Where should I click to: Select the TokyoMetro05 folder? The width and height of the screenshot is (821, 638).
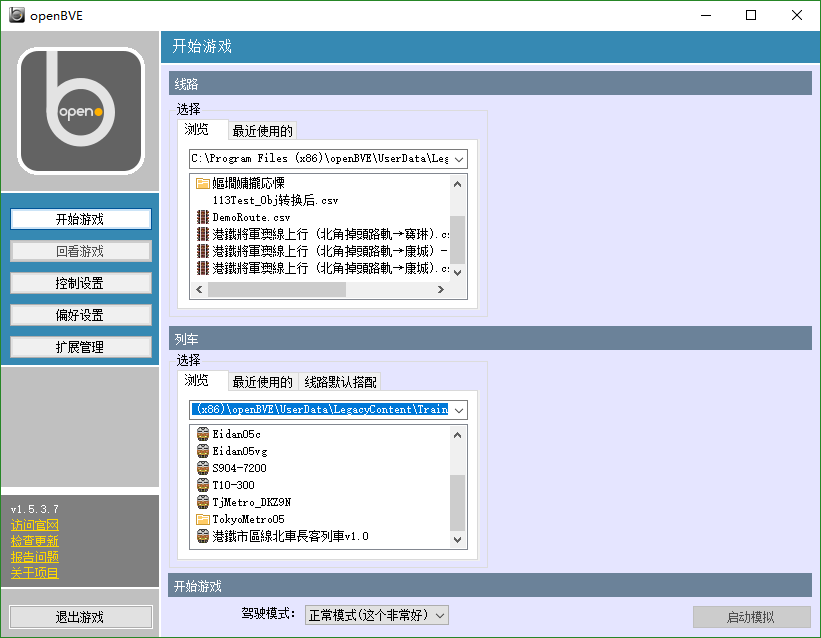click(x=248, y=519)
